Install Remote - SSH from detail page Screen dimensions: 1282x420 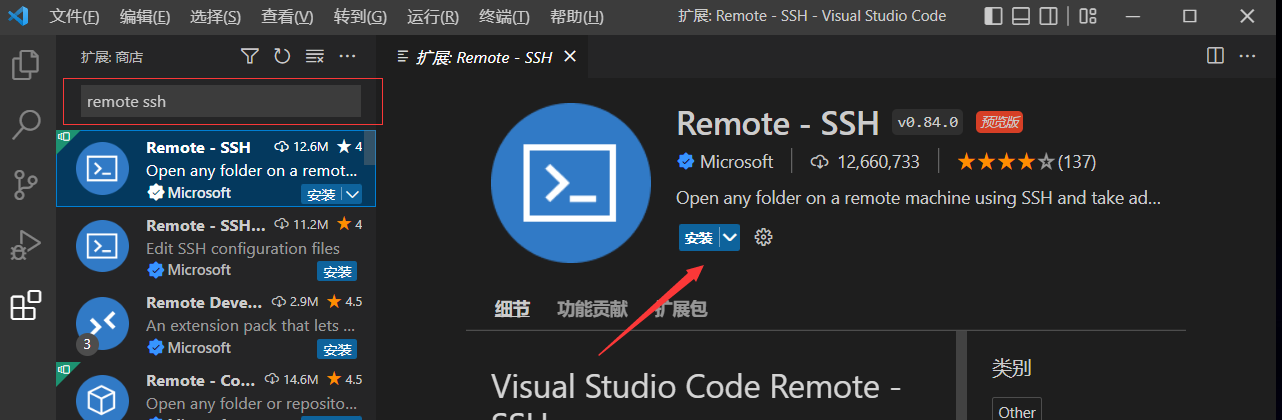(698, 237)
